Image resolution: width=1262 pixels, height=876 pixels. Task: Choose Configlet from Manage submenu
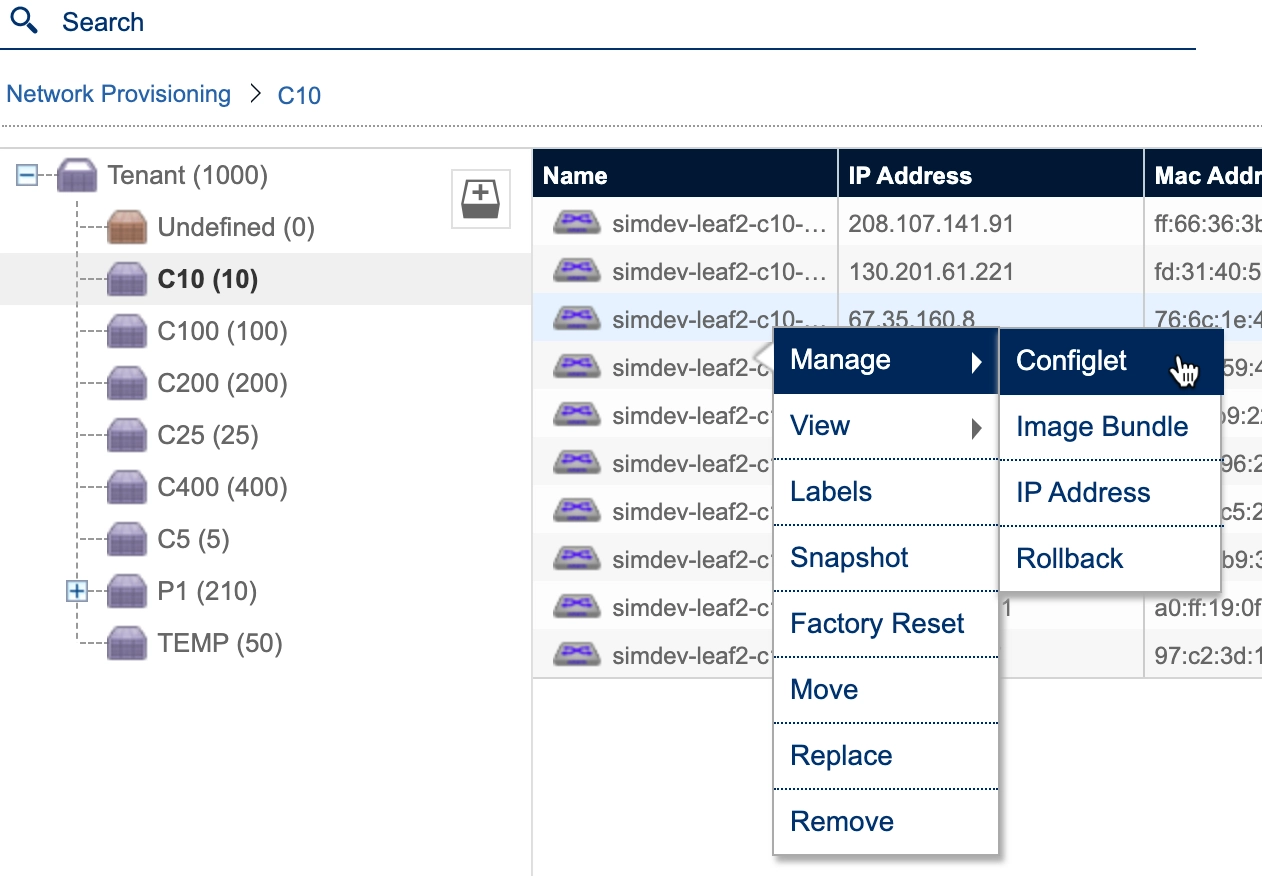tap(1071, 361)
